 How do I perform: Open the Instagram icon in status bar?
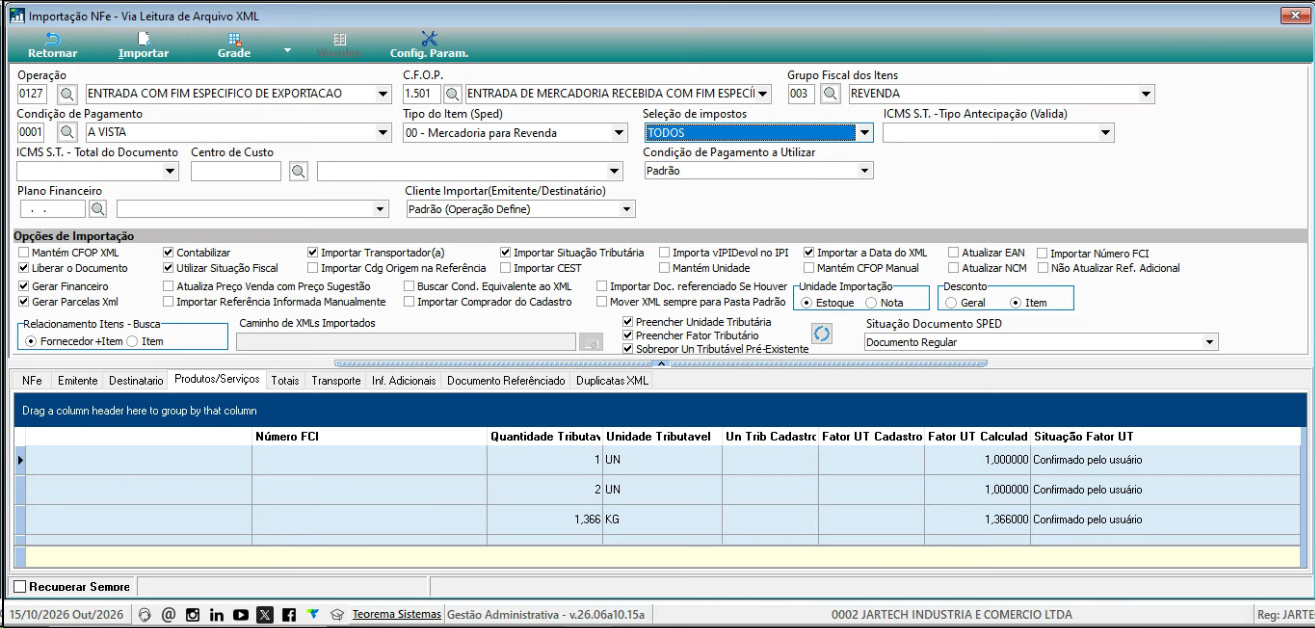(192, 615)
